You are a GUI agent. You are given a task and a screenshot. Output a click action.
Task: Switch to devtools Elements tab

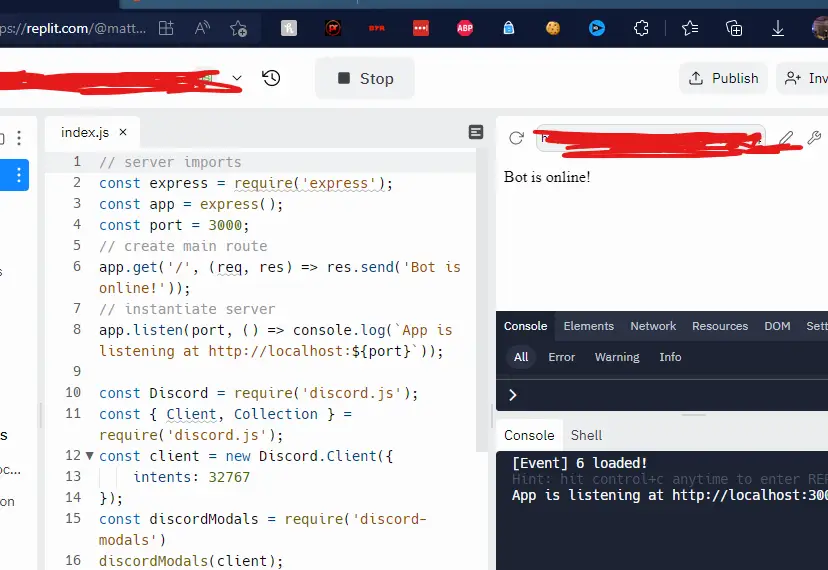click(x=588, y=326)
